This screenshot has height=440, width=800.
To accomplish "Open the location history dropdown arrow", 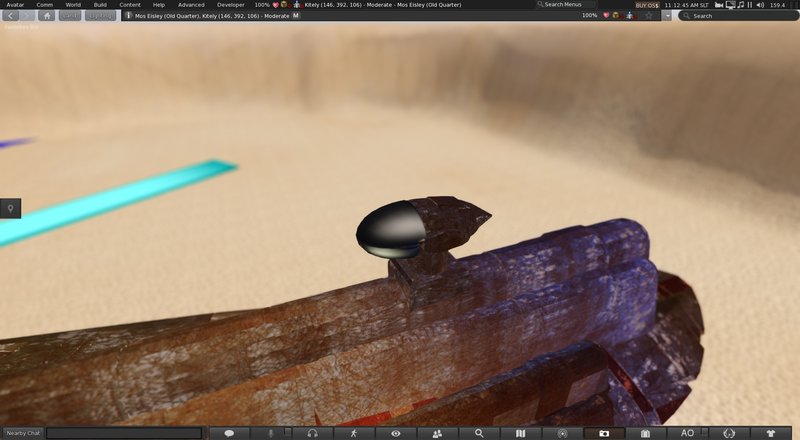I will click(667, 16).
